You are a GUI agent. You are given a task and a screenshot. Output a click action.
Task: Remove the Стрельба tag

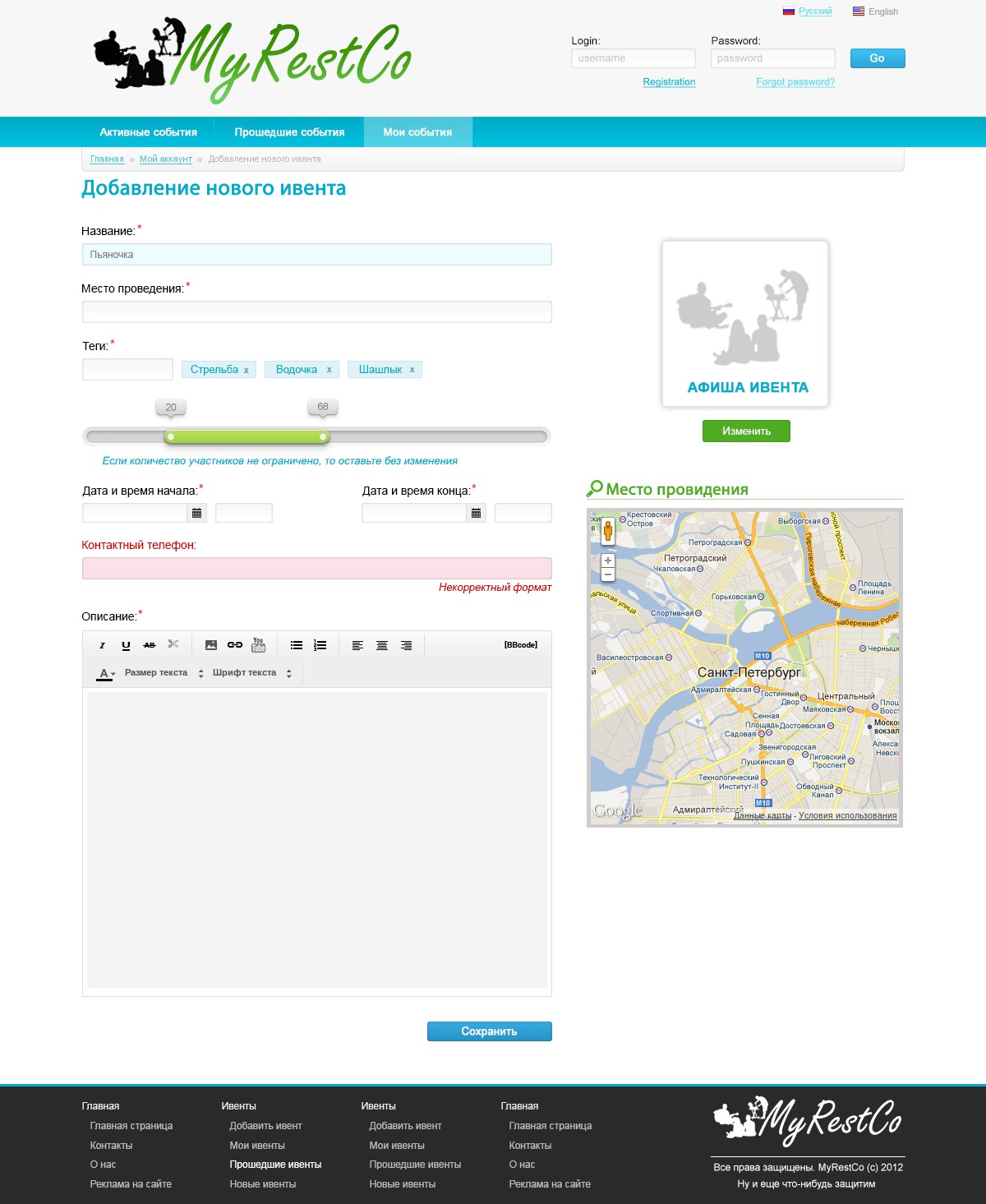(x=246, y=371)
